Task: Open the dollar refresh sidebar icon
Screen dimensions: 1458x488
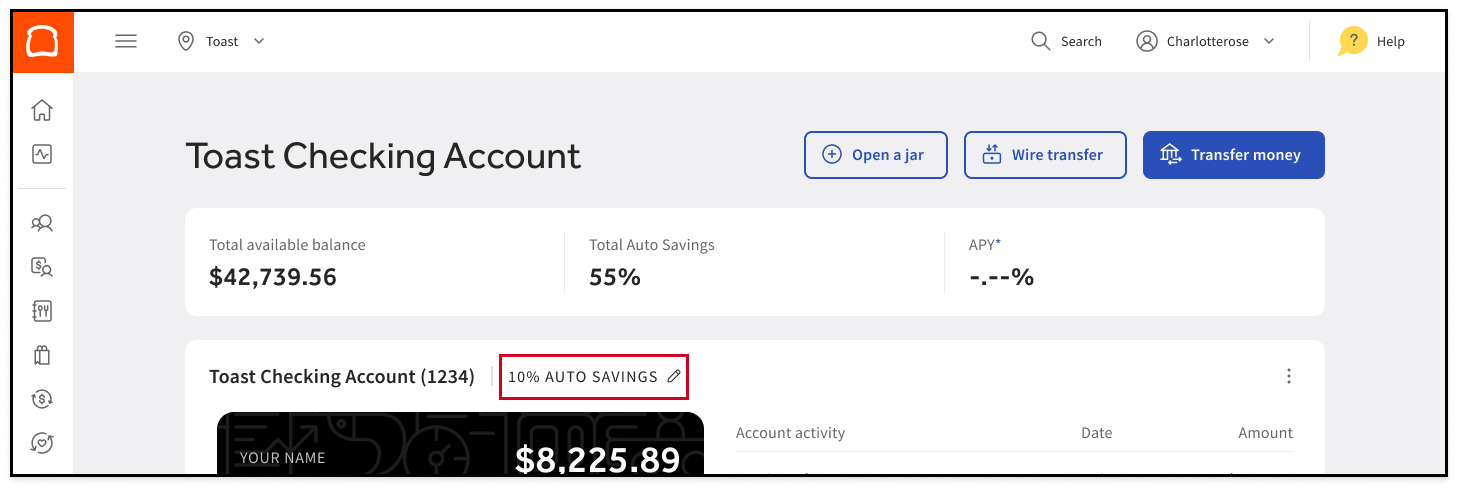Action: pos(42,399)
